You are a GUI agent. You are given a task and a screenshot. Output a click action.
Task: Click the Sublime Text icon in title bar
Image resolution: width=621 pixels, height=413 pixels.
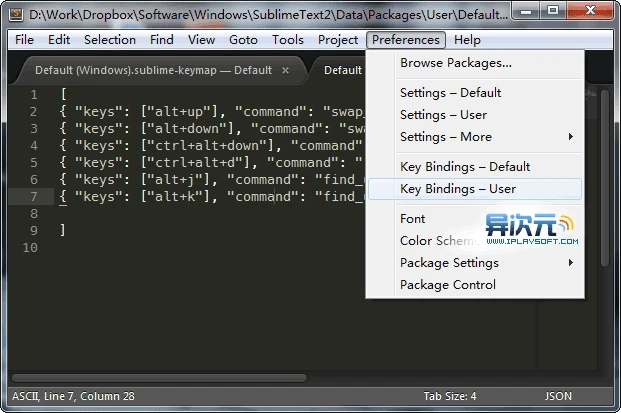click(14, 13)
